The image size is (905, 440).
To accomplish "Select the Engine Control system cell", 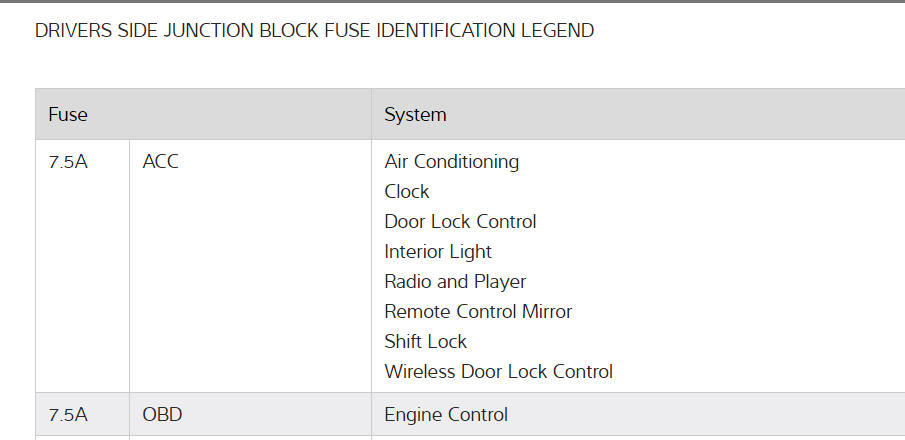I will coord(446,415).
